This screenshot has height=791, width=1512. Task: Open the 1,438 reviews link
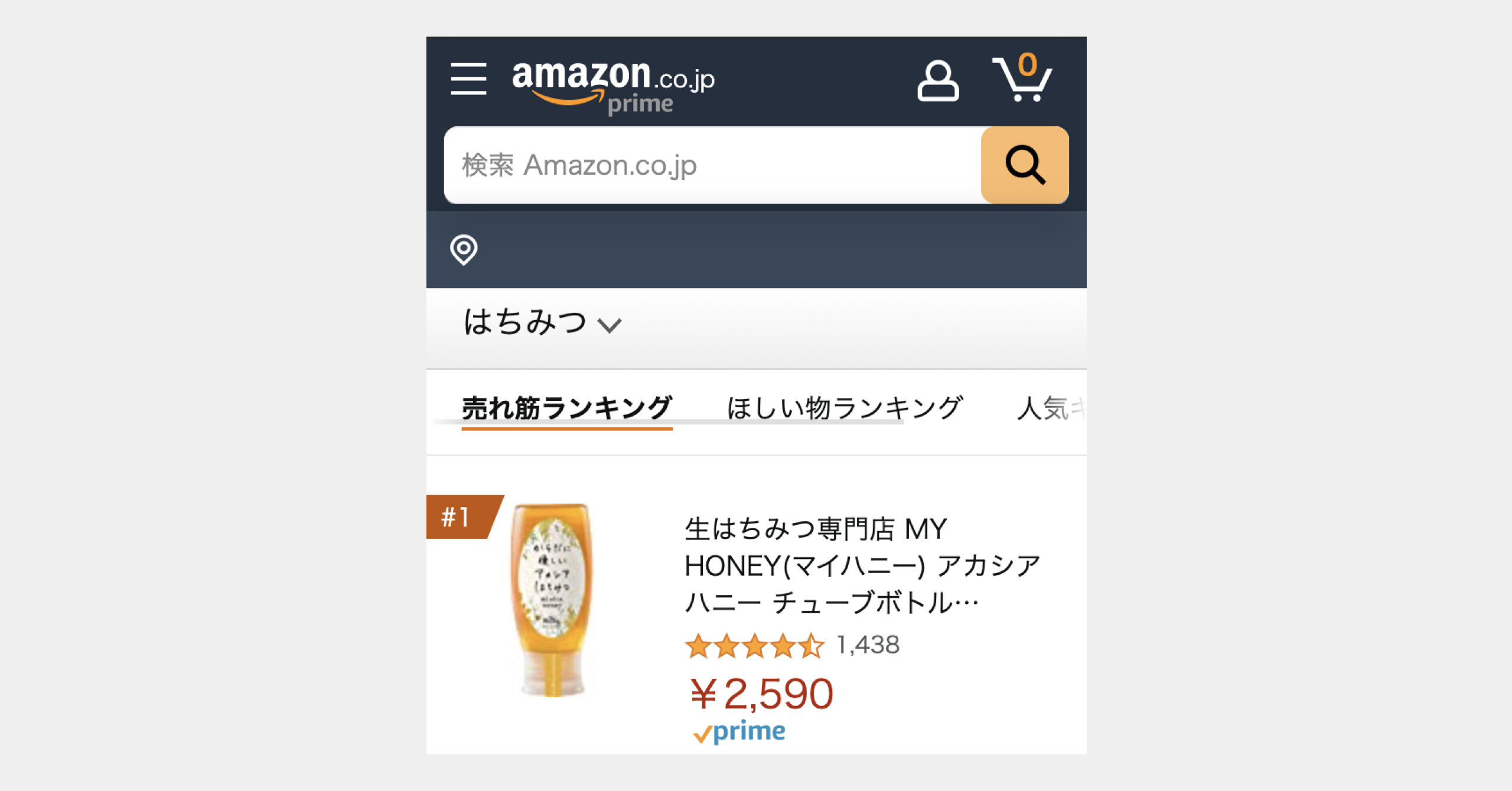[868, 645]
